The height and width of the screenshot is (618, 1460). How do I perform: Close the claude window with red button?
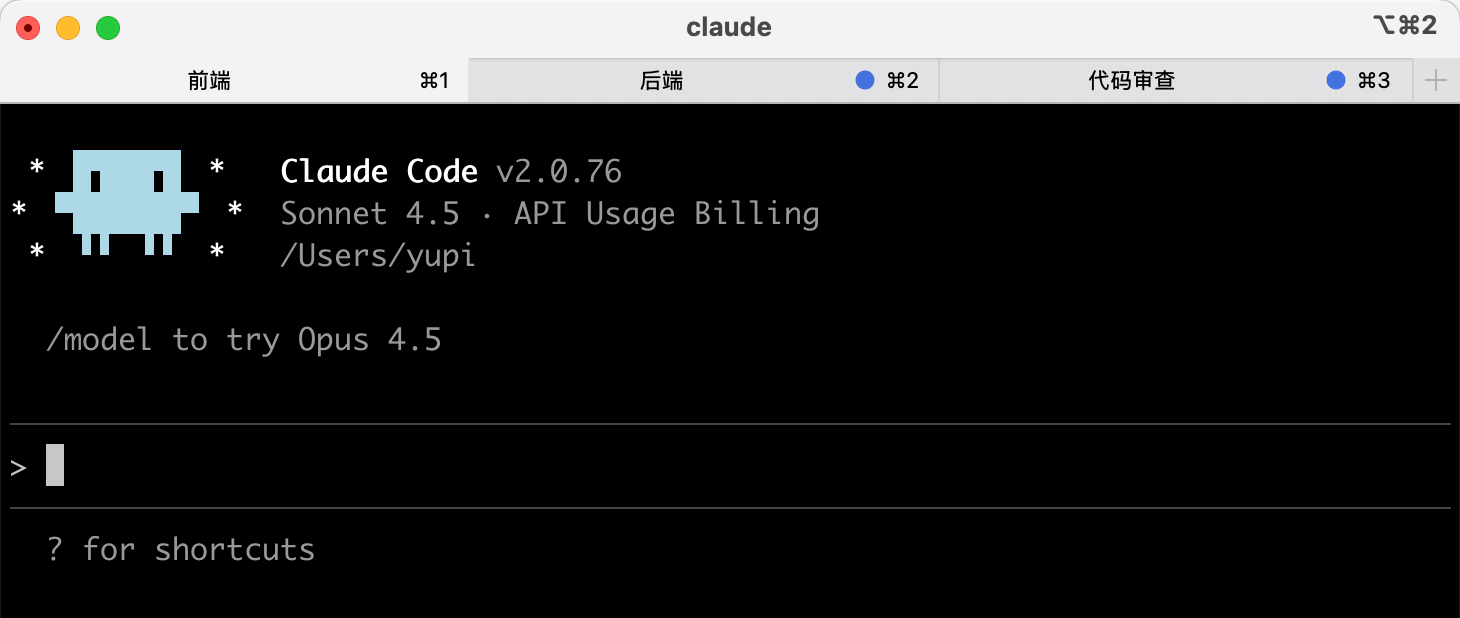point(28,28)
